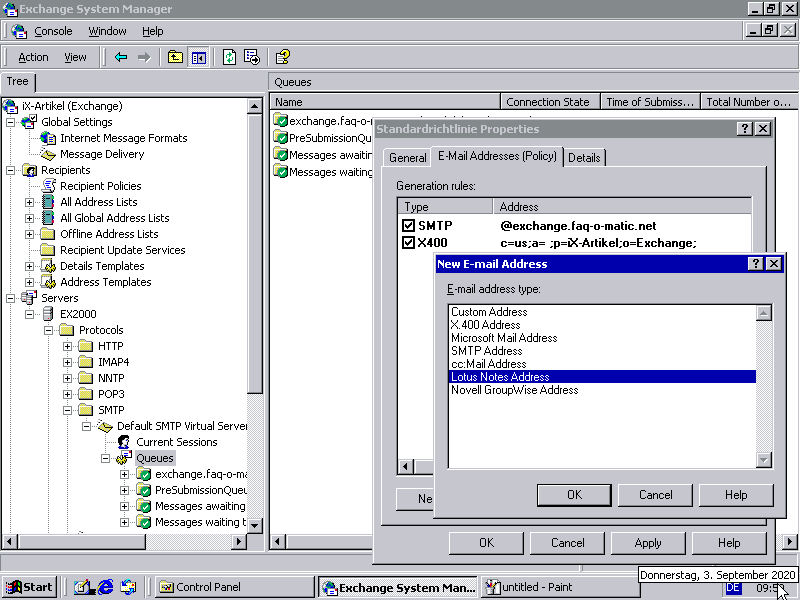Screen dimensions: 800x600
Task: Click the Recipients folder icon
Action: click(30, 170)
